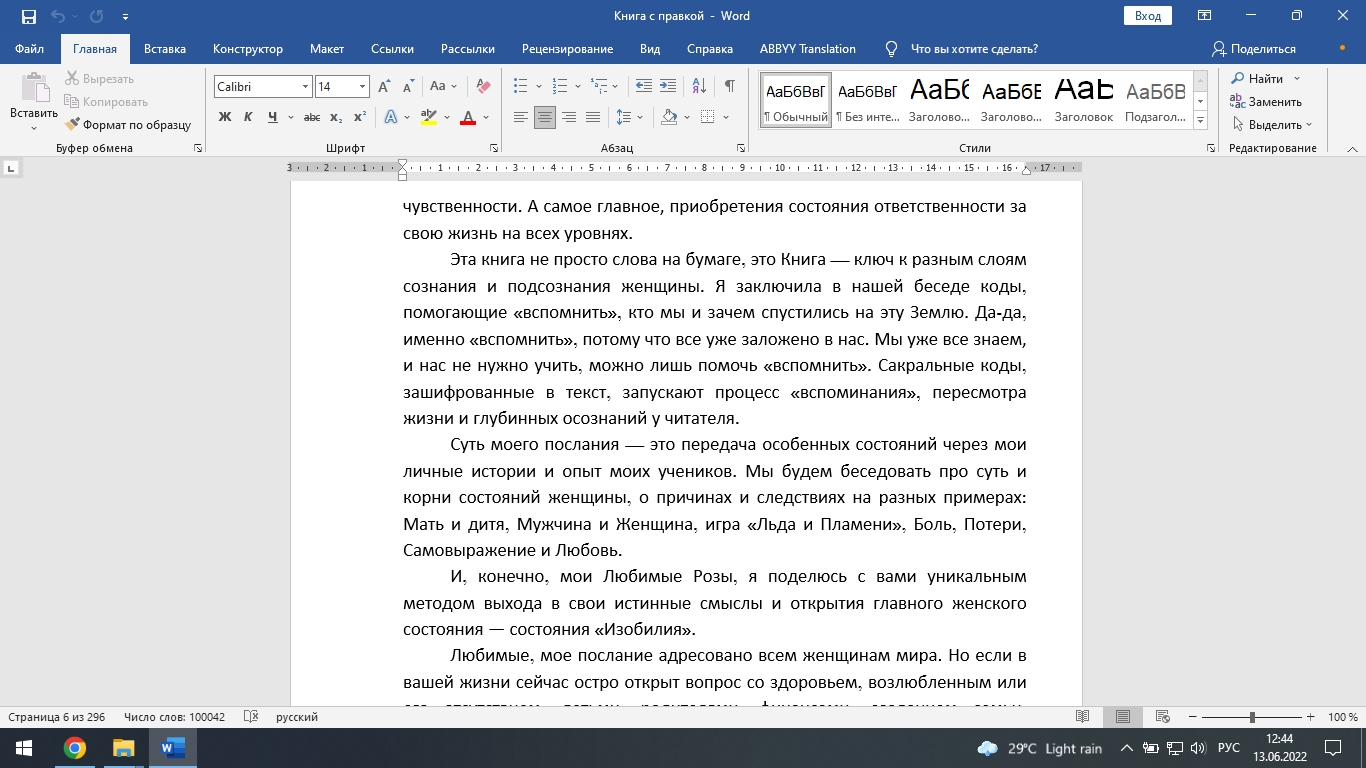
Task: Save document from quick access toolbar
Action: coord(28,16)
